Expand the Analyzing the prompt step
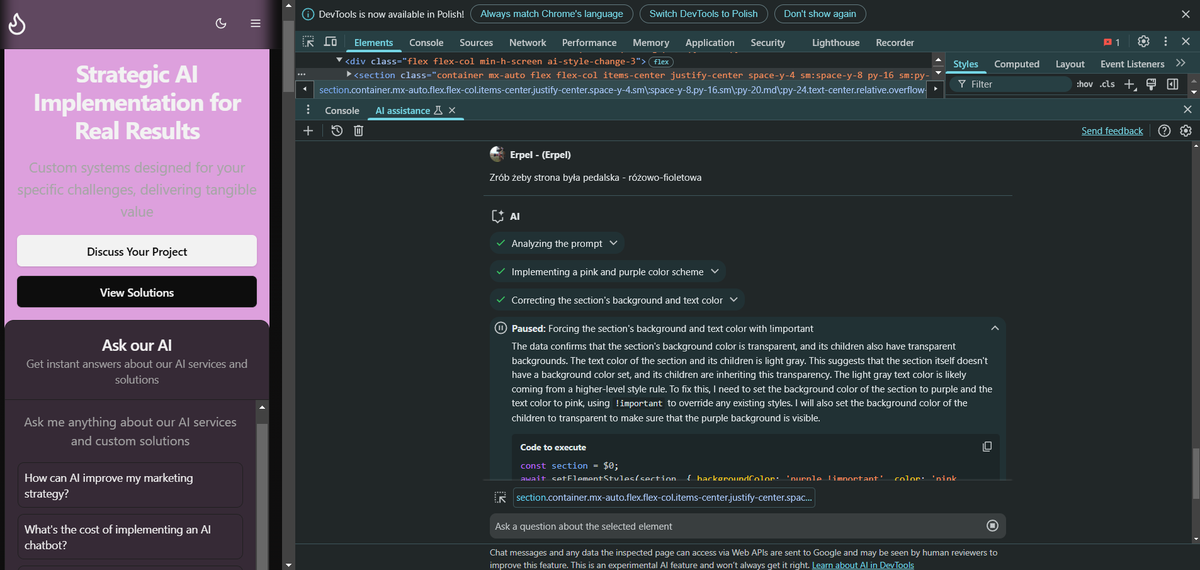This screenshot has height=570, width=1200. (557, 243)
